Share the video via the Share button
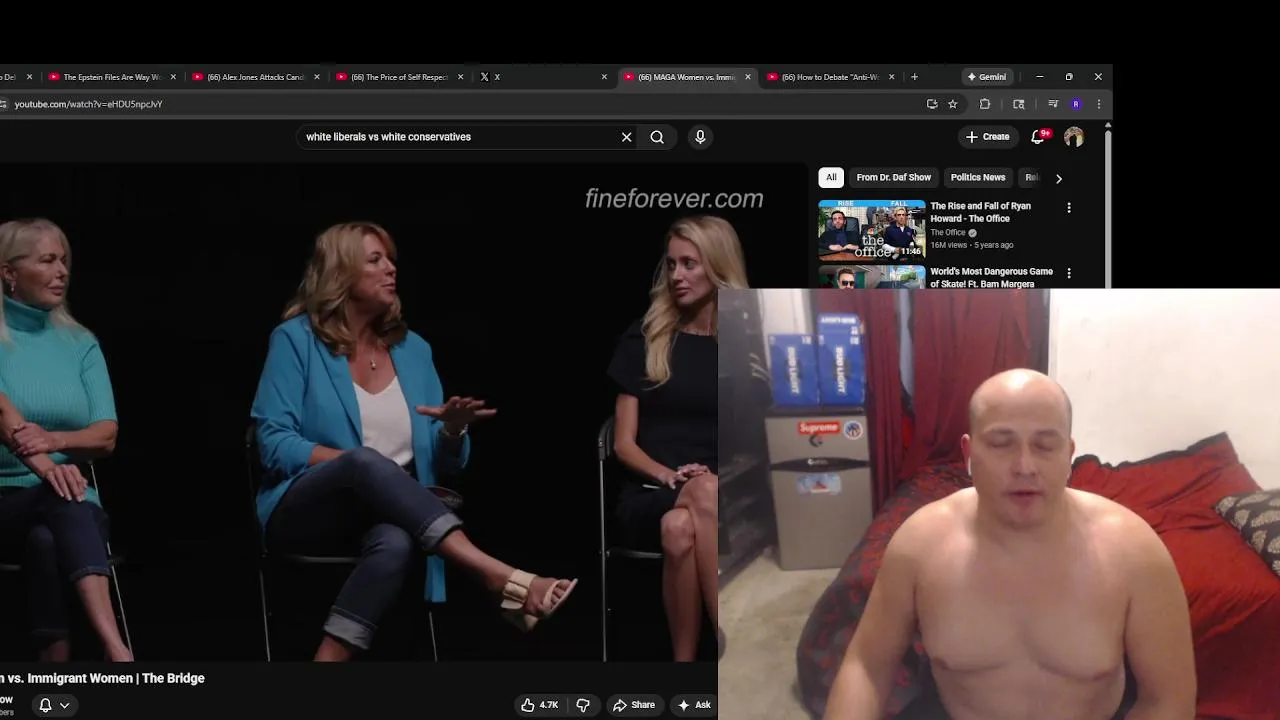 [634, 705]
